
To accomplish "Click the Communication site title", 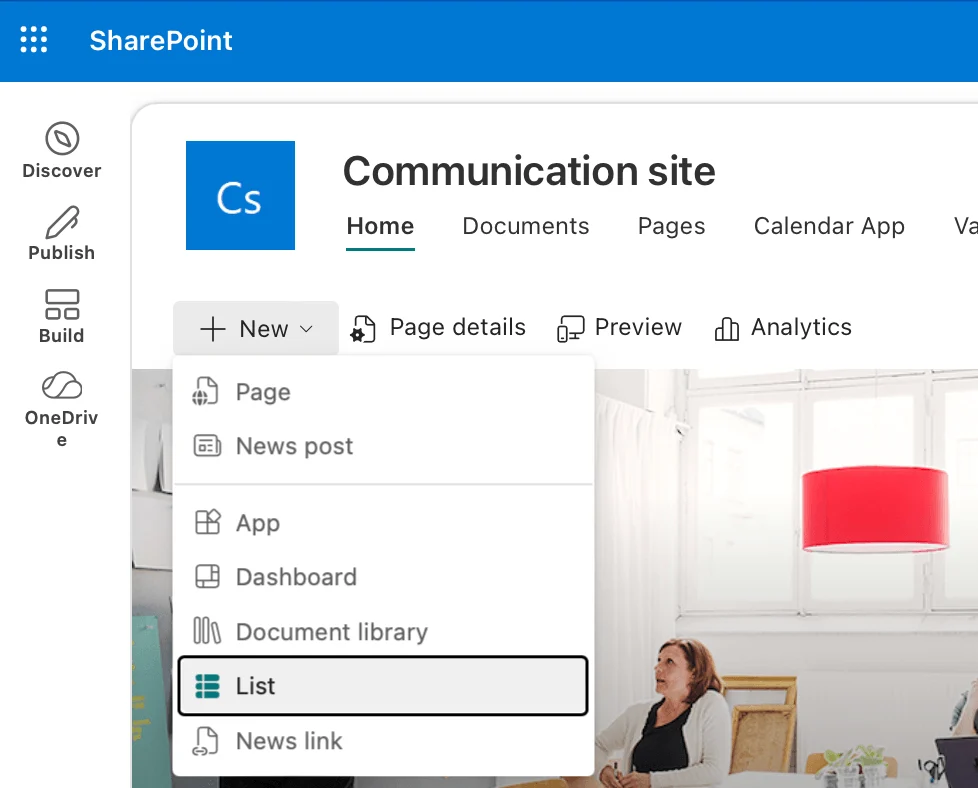I will click(529, 171).
